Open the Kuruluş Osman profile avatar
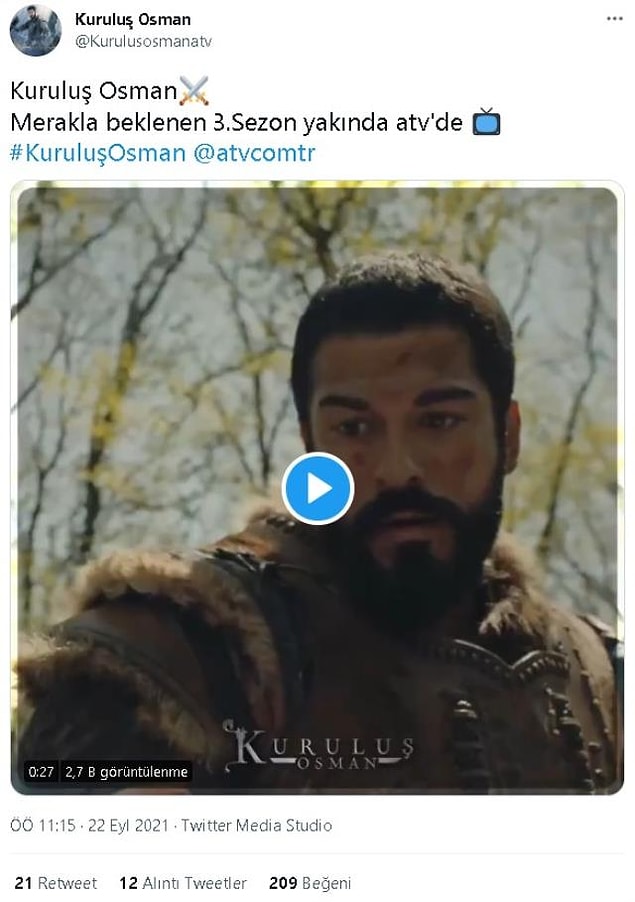The width and height of the screenshot is (635, 902). click(36, 30)
